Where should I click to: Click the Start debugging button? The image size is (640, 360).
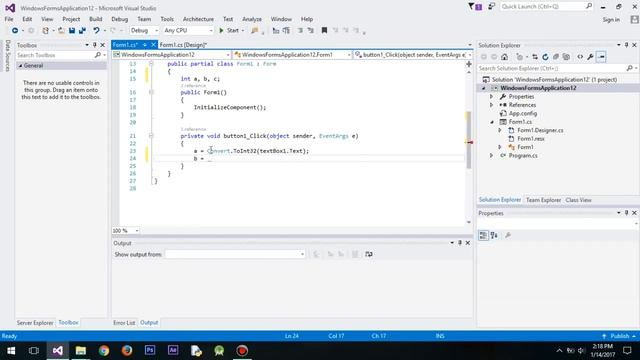[x=229, y=31]
